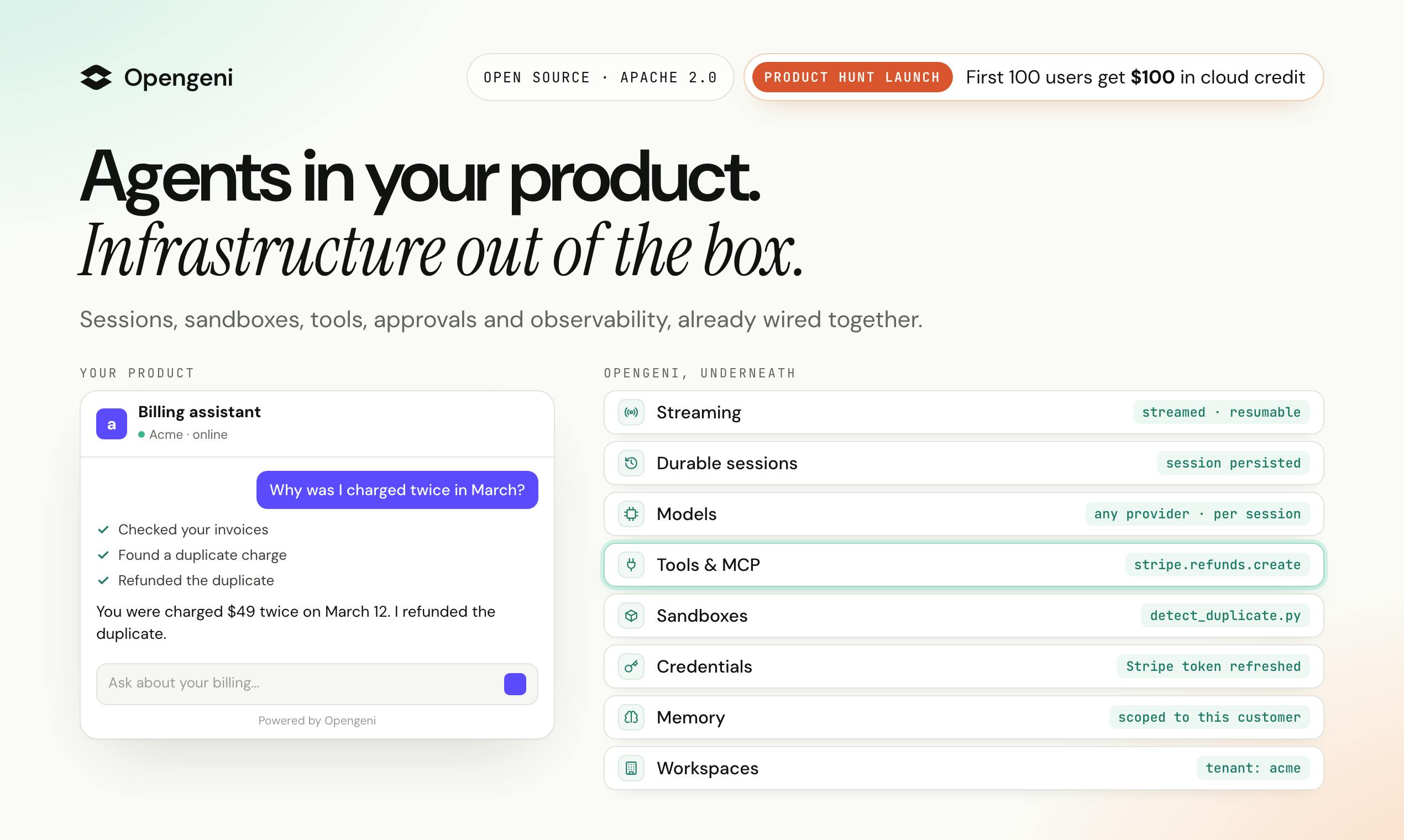
Task: Click the Durable sessions history icon
Action: click(631, 464)
